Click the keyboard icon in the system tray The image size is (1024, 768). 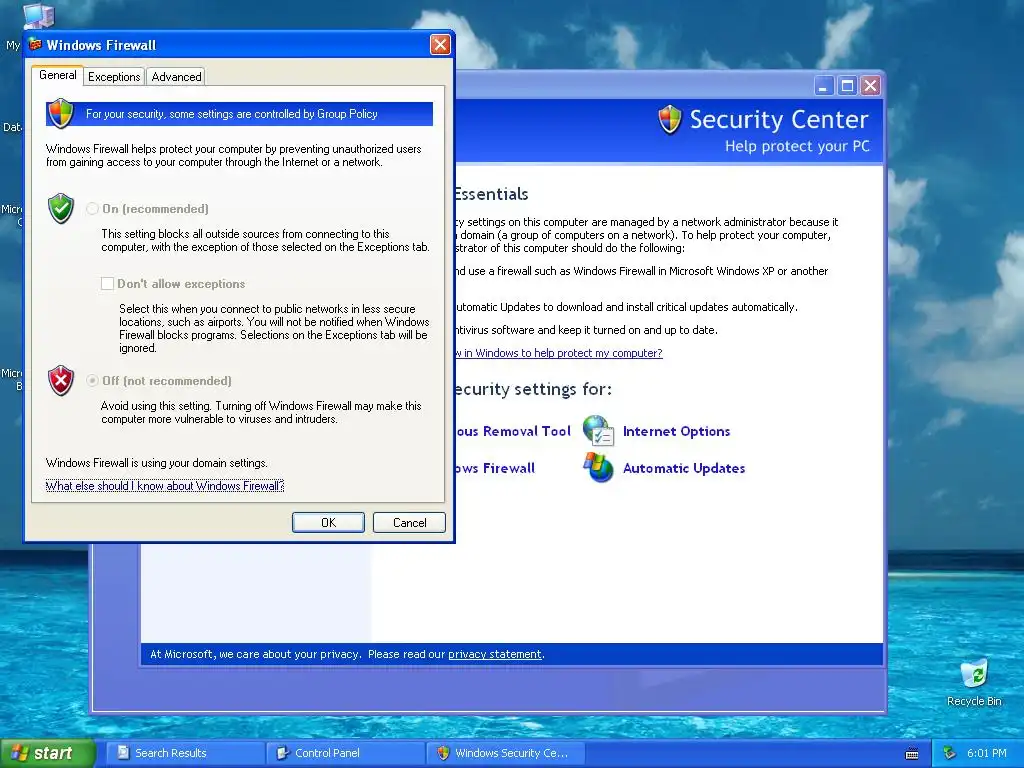[x=912, y=754]
